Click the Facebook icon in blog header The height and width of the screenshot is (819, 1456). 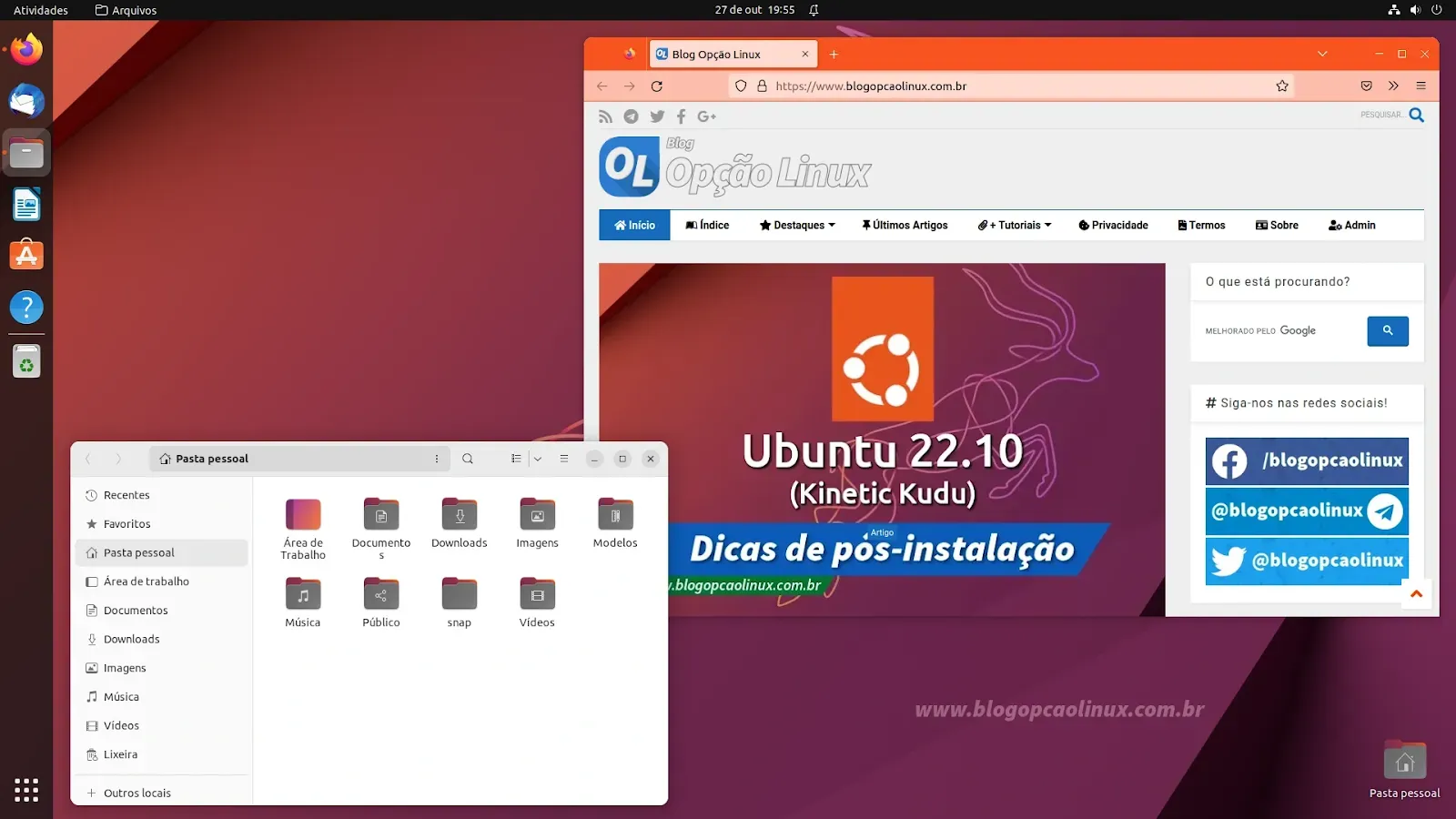[x=682, y=116]
